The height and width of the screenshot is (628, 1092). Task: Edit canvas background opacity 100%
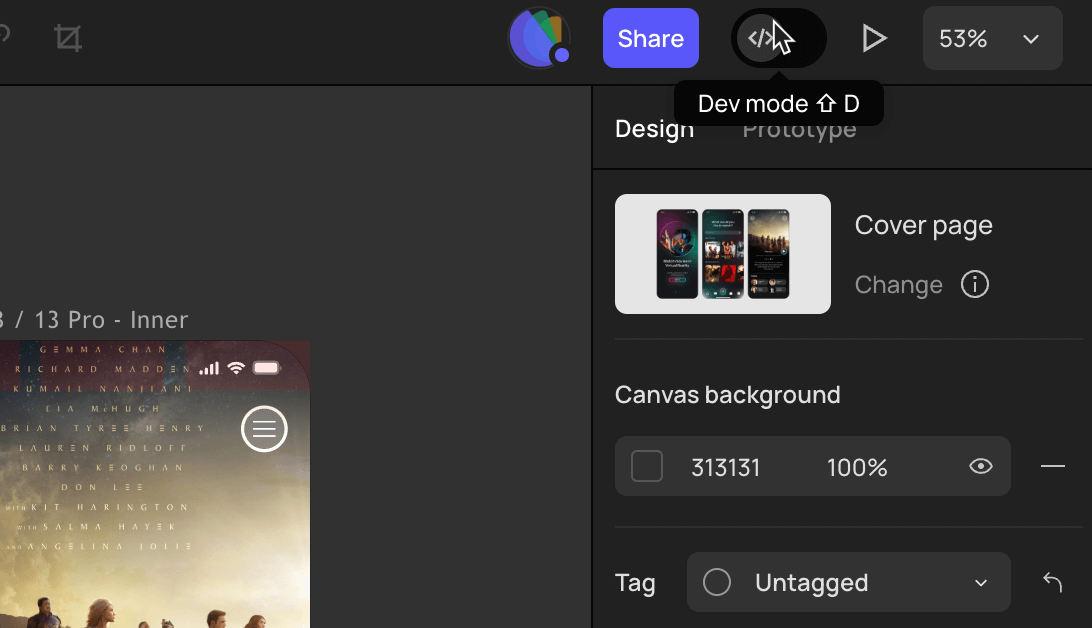[857, 467]
